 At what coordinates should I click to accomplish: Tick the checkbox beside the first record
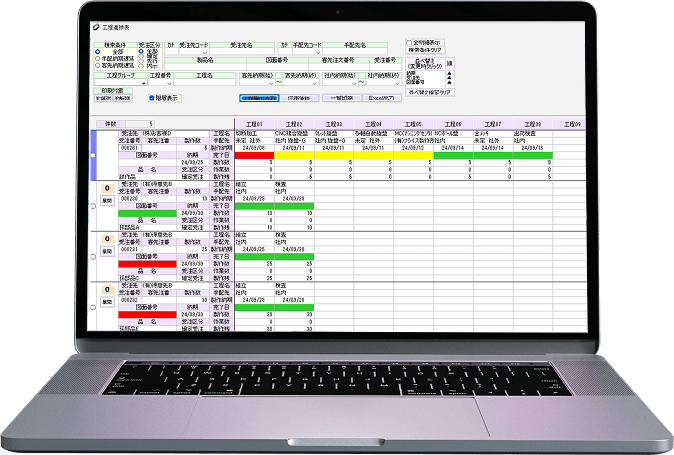coord(94,156)
